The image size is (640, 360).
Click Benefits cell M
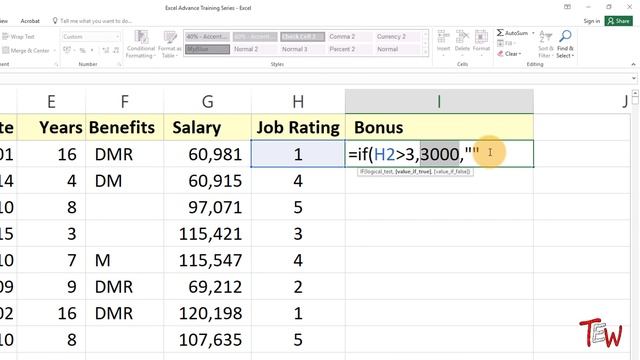point(124,260)
